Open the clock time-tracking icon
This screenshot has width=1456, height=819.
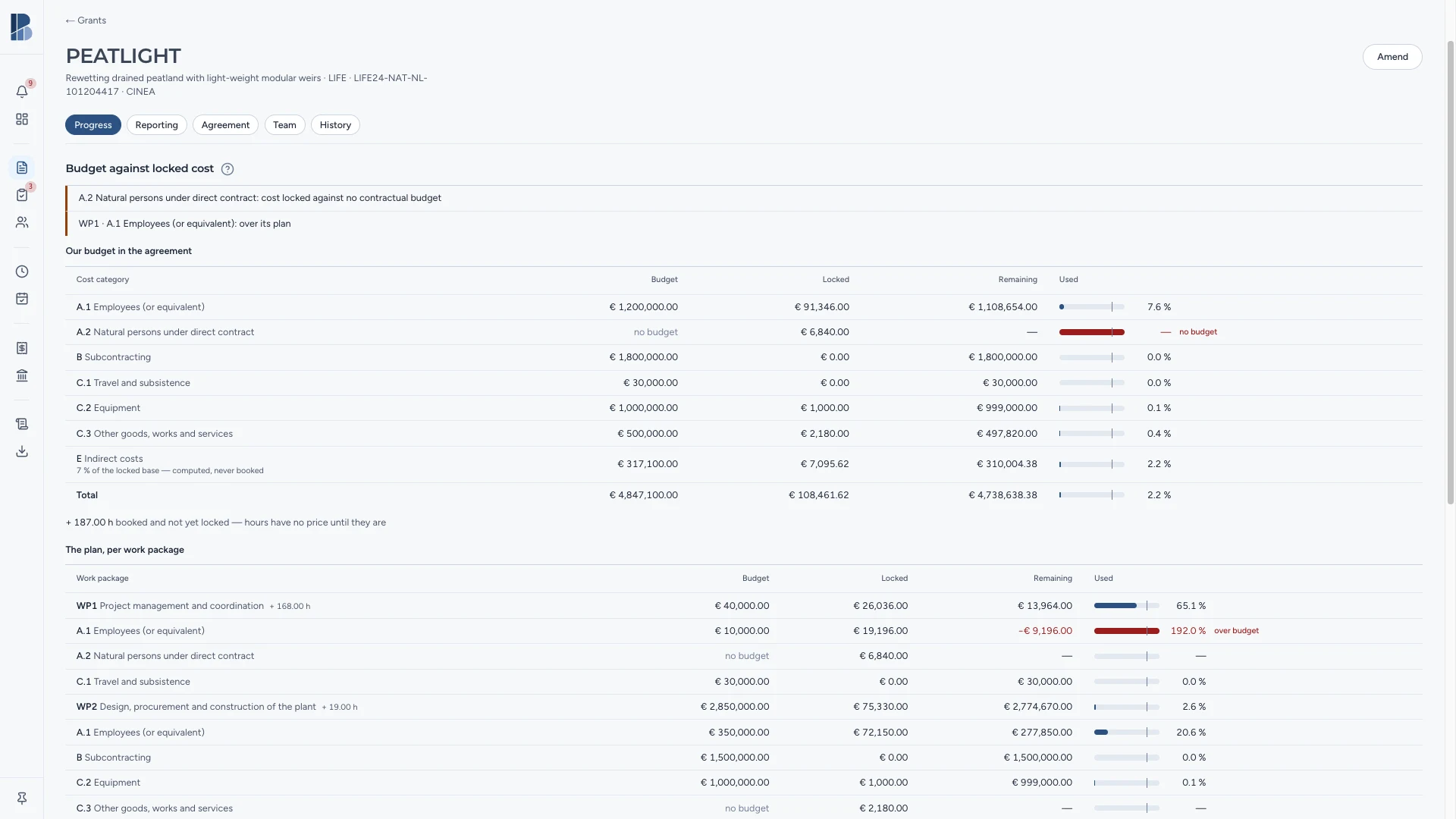(22, 271)
